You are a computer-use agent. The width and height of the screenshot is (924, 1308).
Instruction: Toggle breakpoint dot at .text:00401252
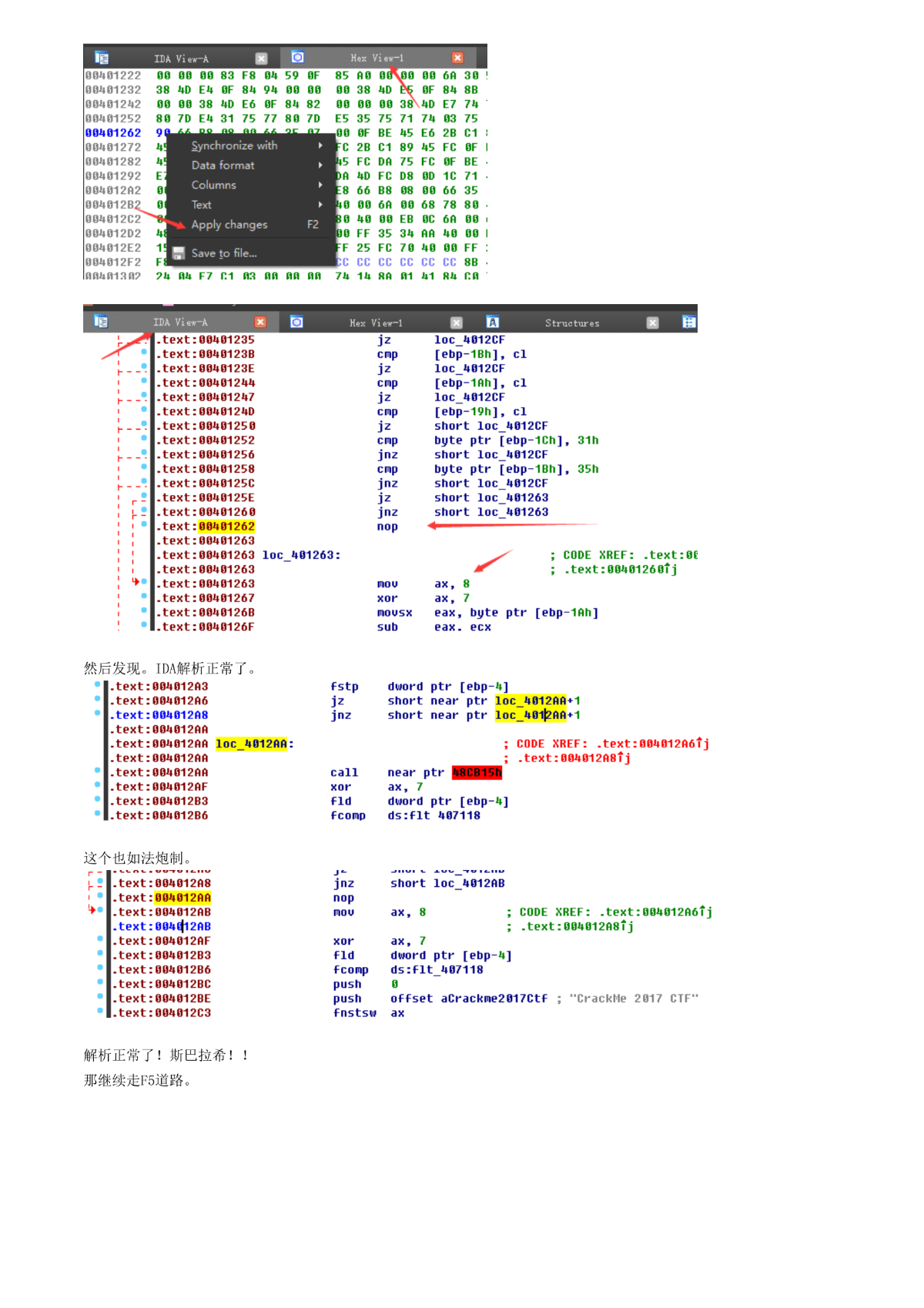[144, 438]
